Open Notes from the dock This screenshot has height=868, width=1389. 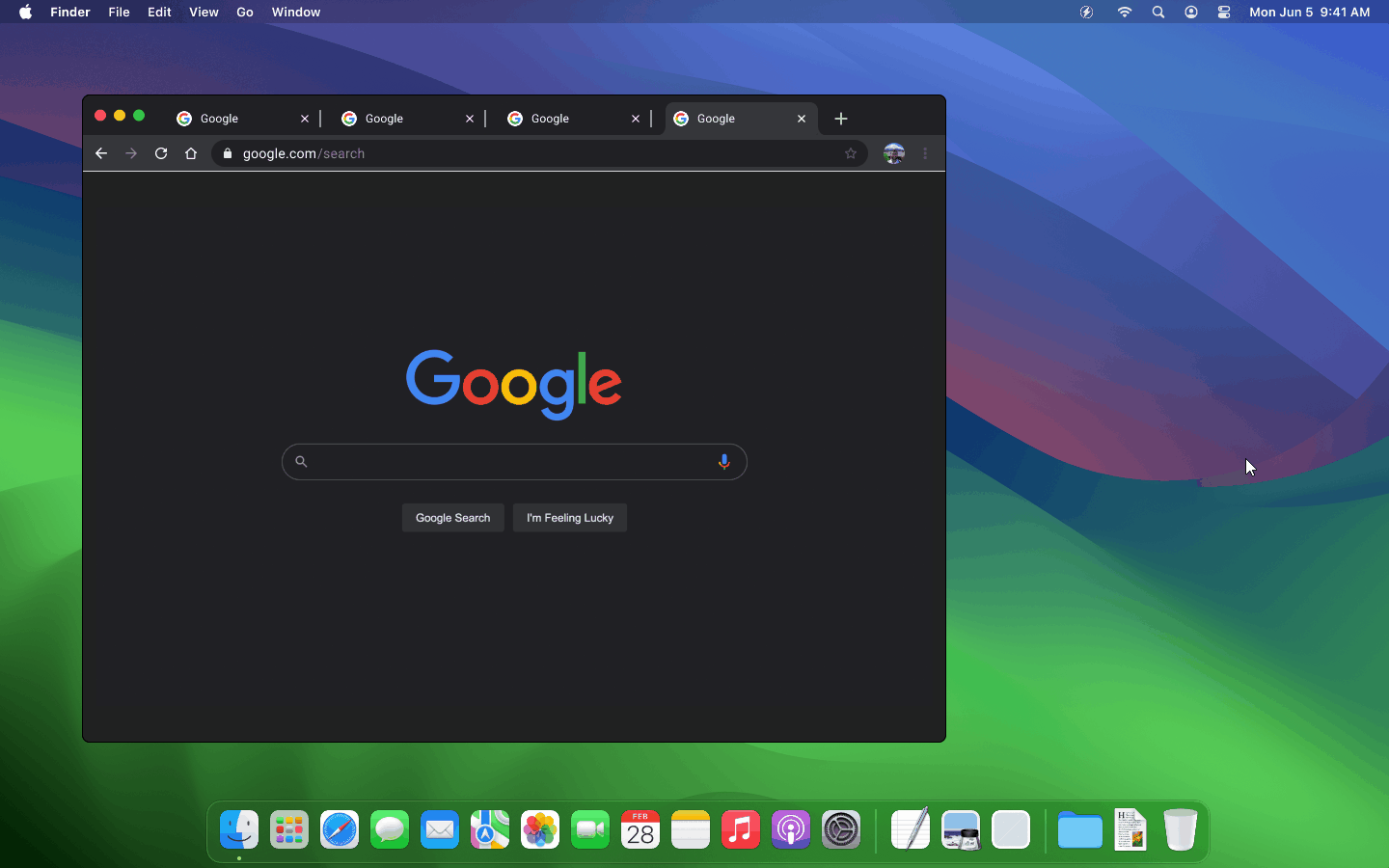coord(691,829)
